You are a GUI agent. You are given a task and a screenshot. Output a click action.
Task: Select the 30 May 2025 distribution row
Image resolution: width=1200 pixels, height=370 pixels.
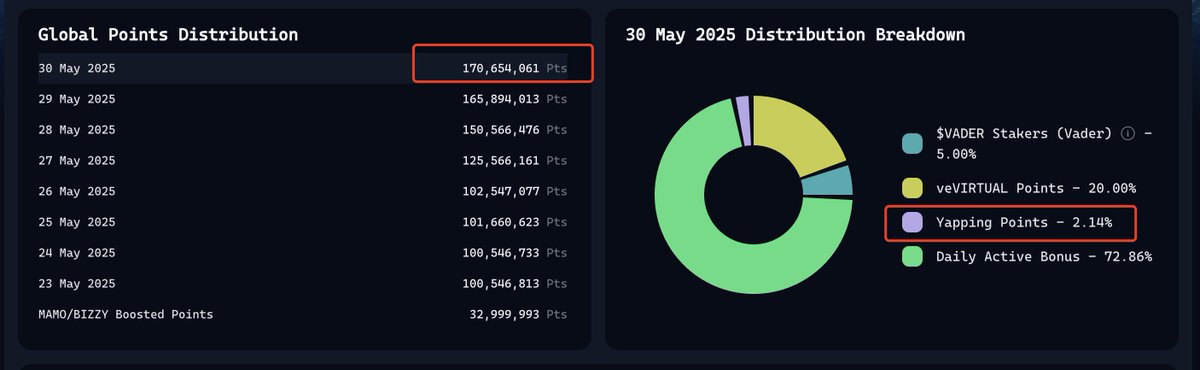click(x=303, y=68)
